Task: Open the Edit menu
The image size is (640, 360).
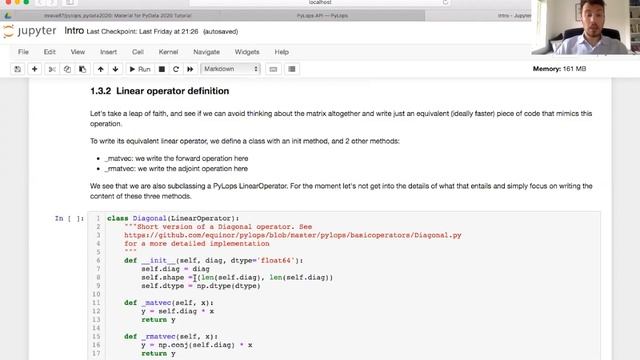Action: click(49, 52)
